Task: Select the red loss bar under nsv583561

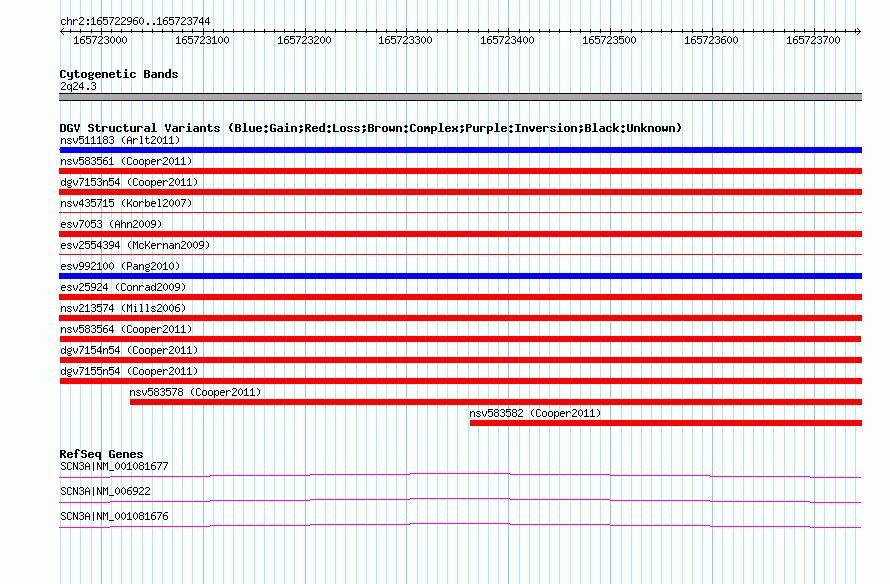Action: tap(460, 171)
